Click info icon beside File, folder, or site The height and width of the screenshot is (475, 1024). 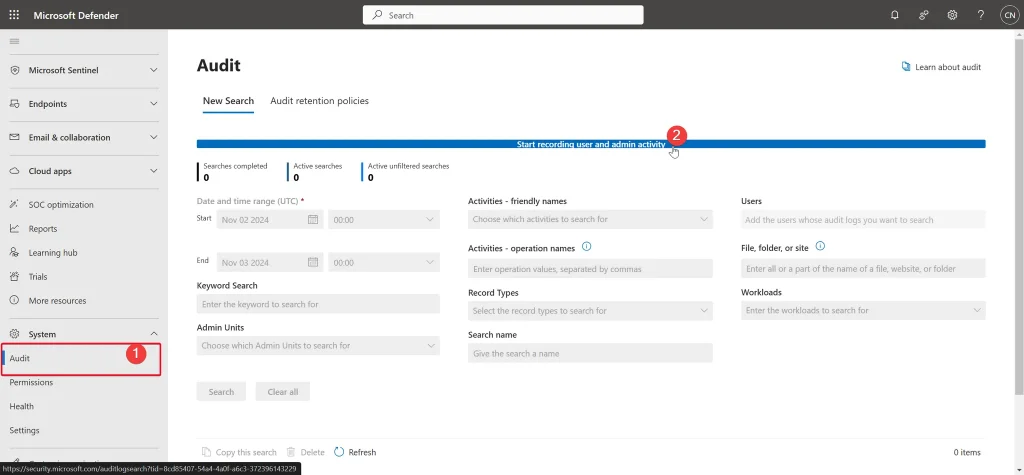click(x=821, y=246)
